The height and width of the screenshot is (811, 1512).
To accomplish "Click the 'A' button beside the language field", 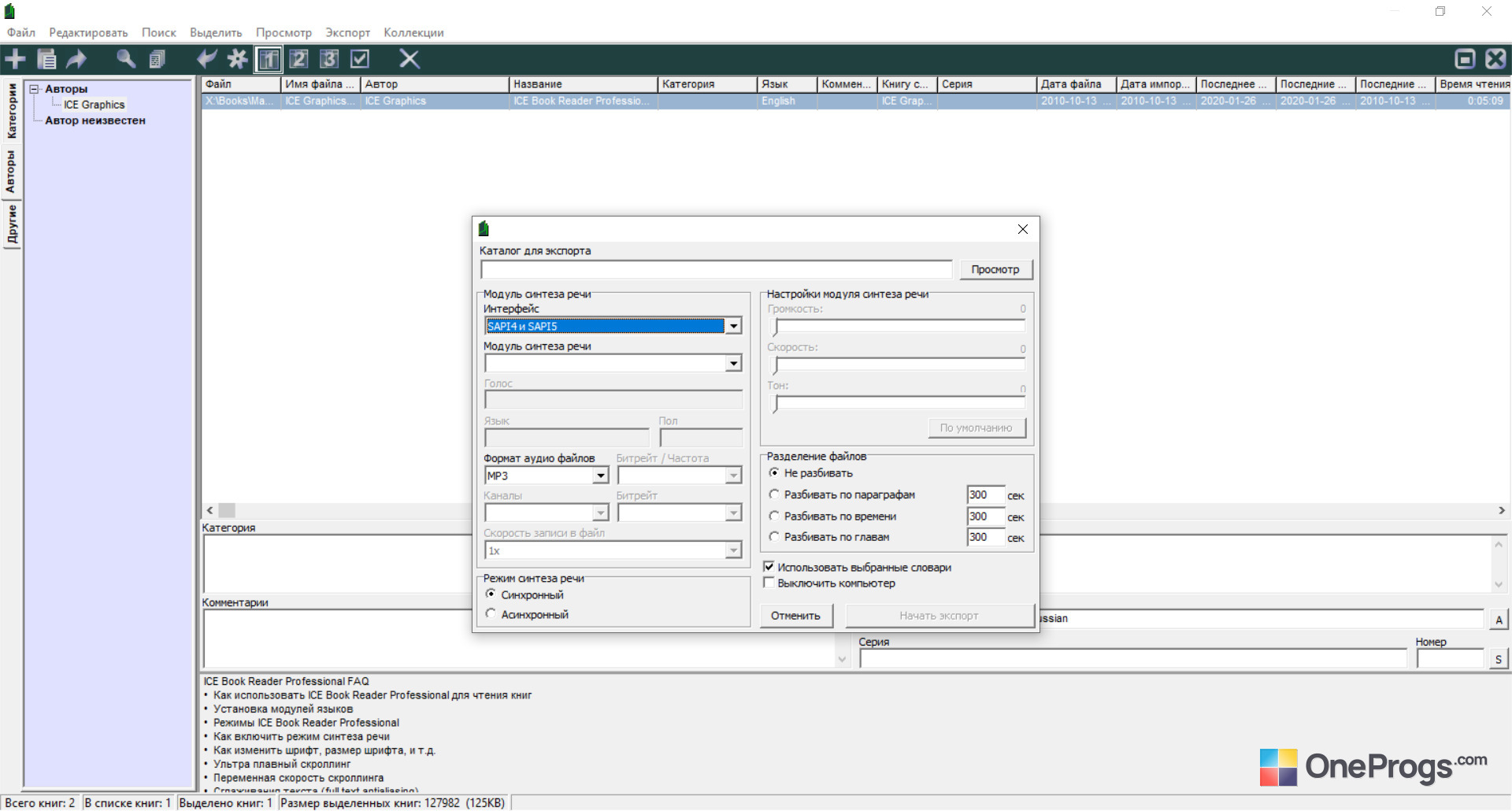I will pos(1499,620).
